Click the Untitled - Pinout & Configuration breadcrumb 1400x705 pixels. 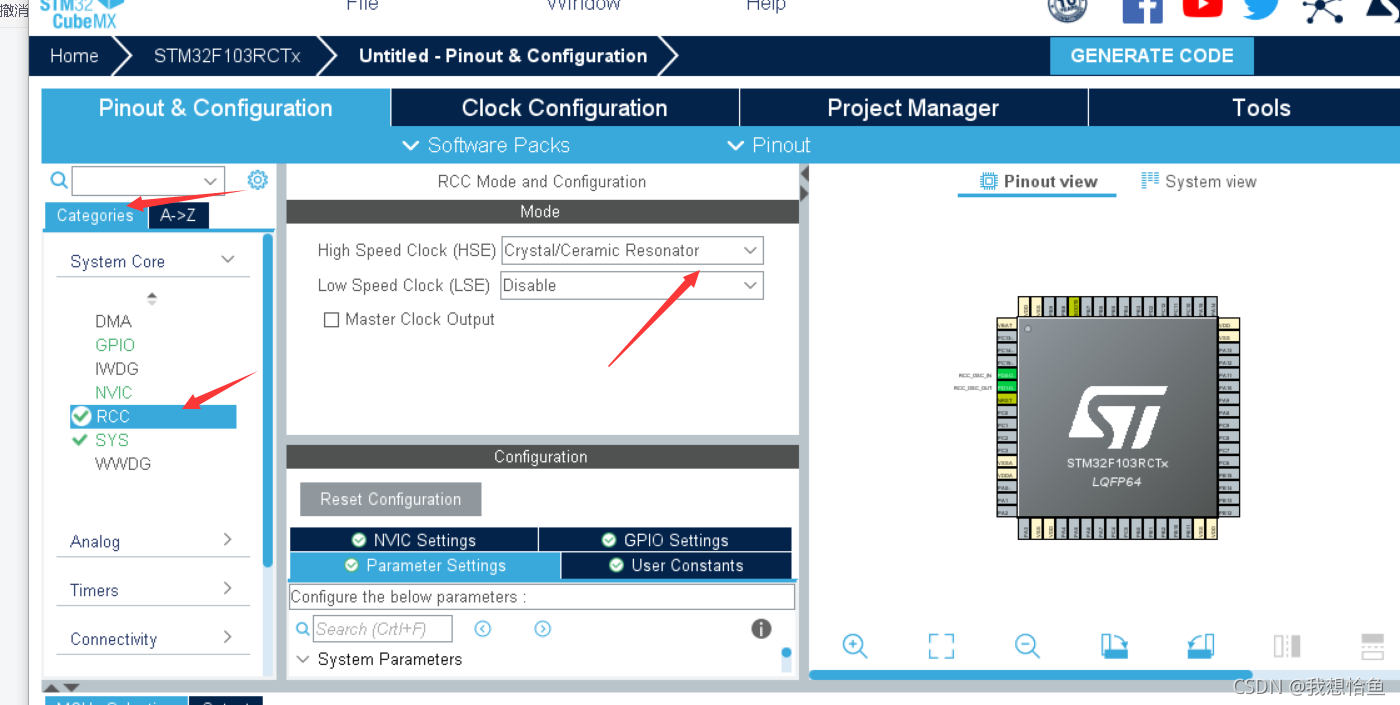(x=503, y=56)
